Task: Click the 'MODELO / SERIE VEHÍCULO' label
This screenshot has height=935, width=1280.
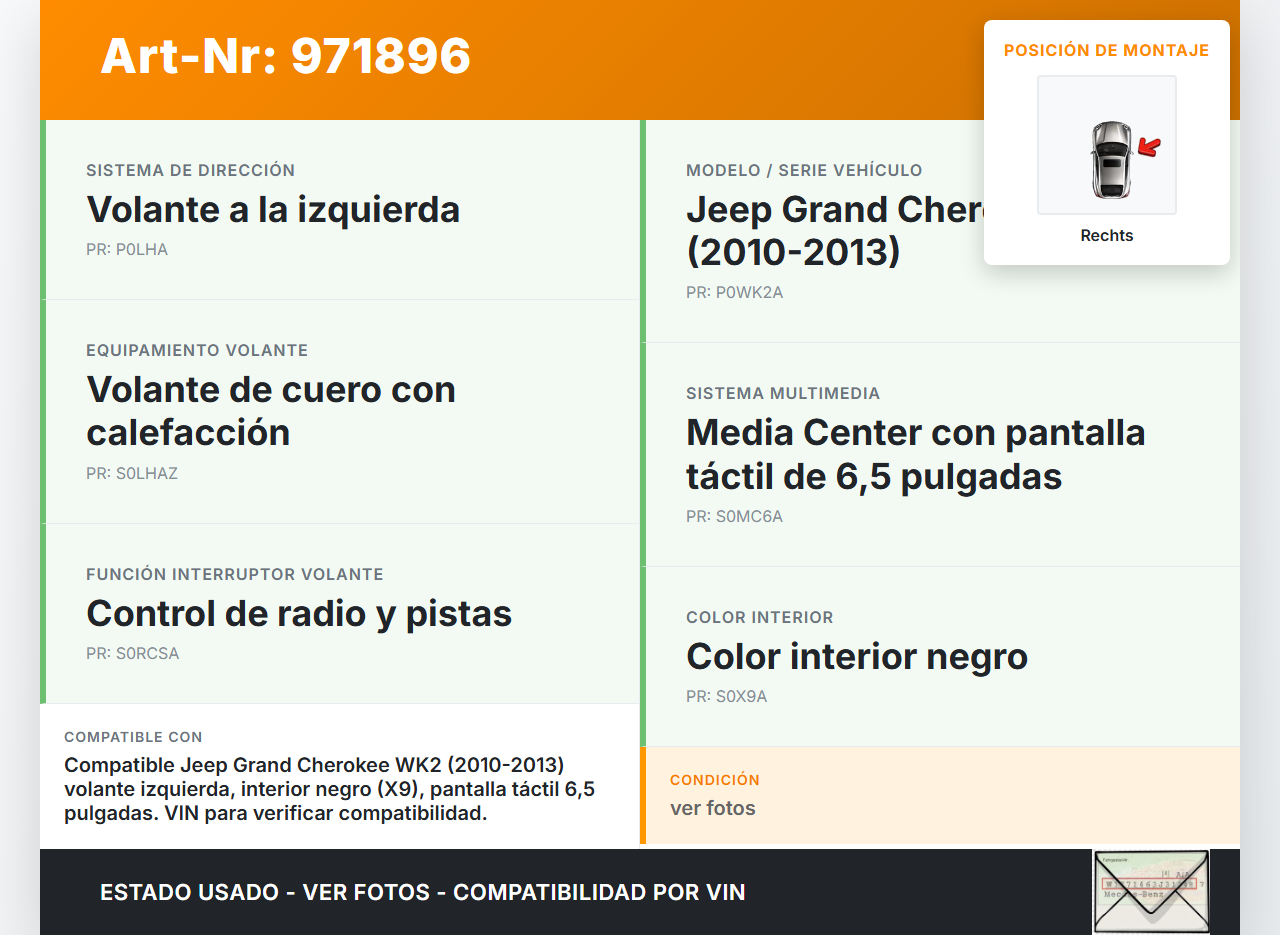Action: pos(804,171)
